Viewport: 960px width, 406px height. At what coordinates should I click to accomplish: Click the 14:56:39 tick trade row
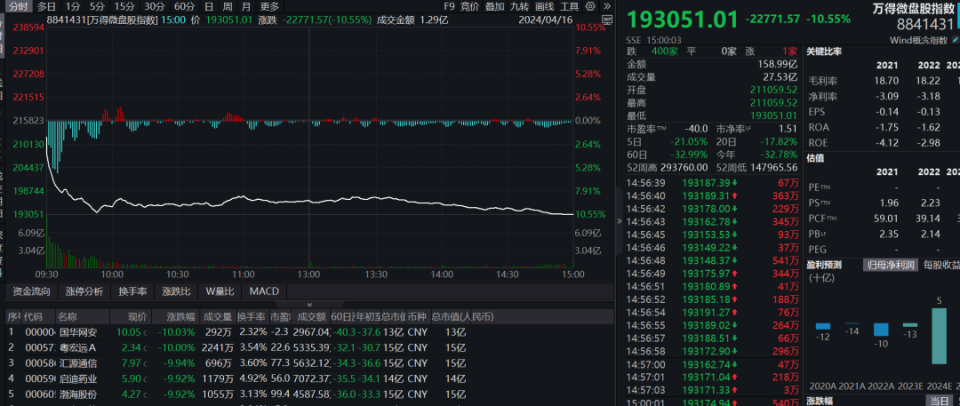click(x=713, y=182)
